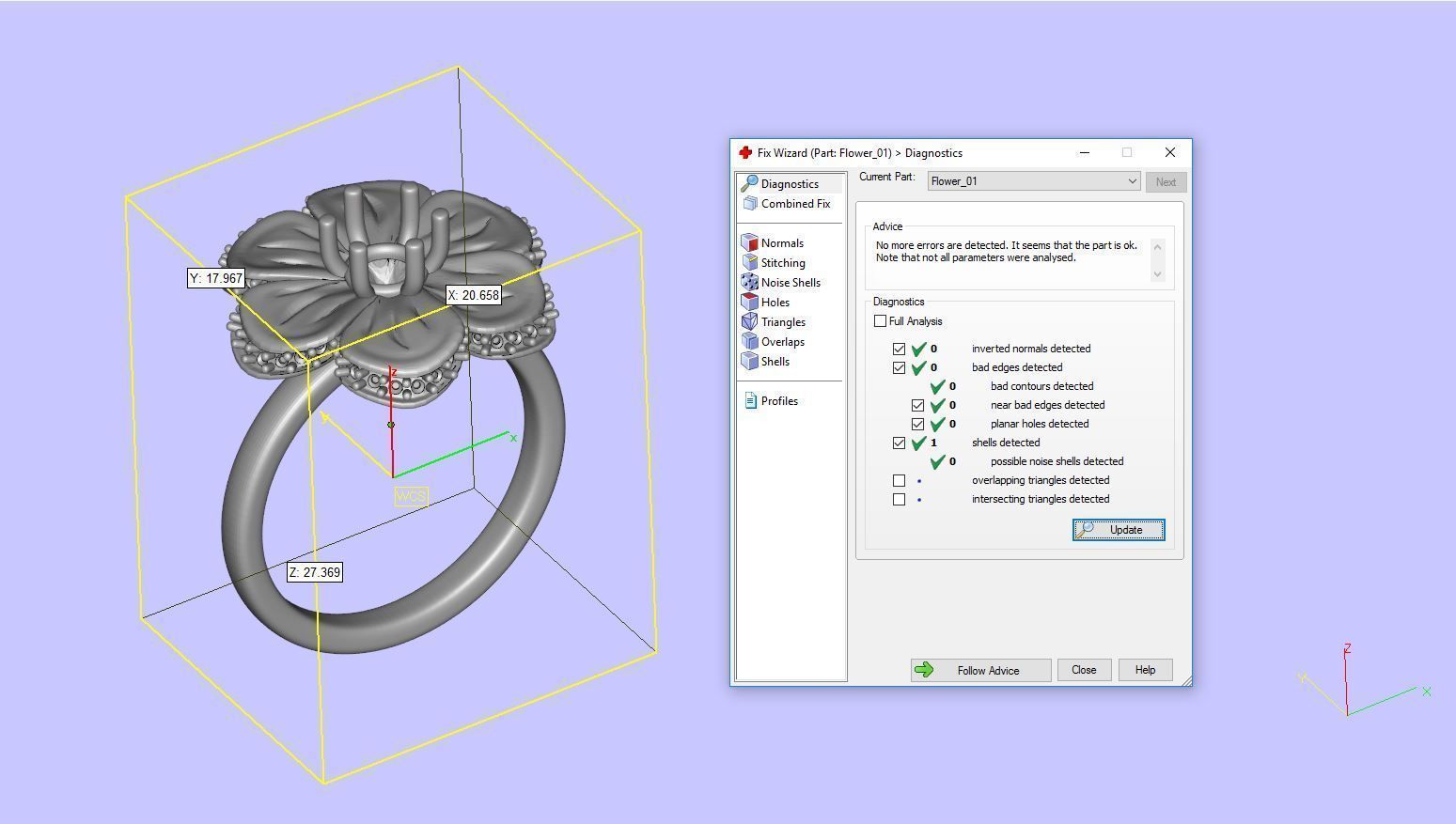Screen dimensions: 1456x824
Task: Click the Normals icon in the sidebar
Action: point(749,243)
